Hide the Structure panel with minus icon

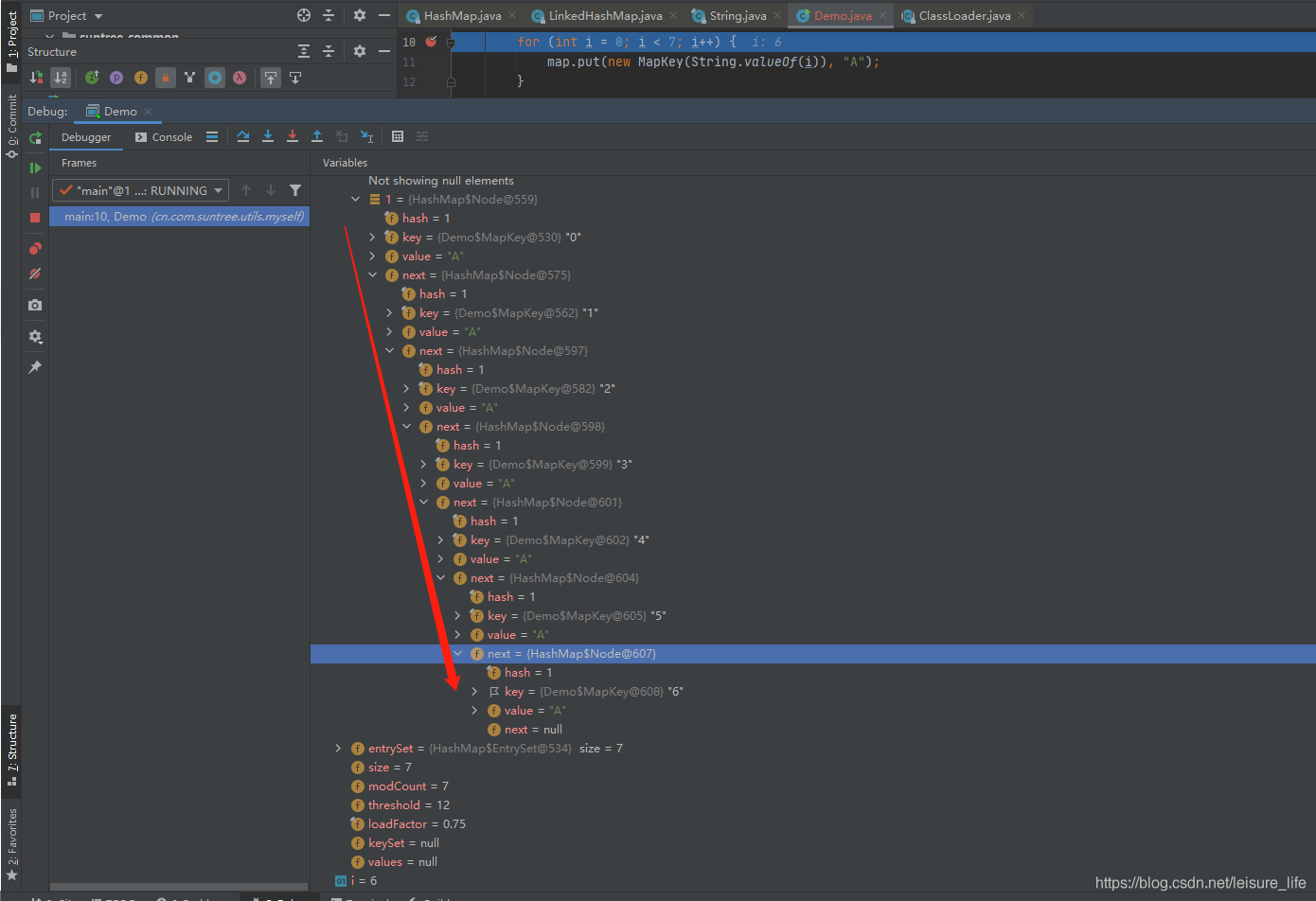[384, 51]
